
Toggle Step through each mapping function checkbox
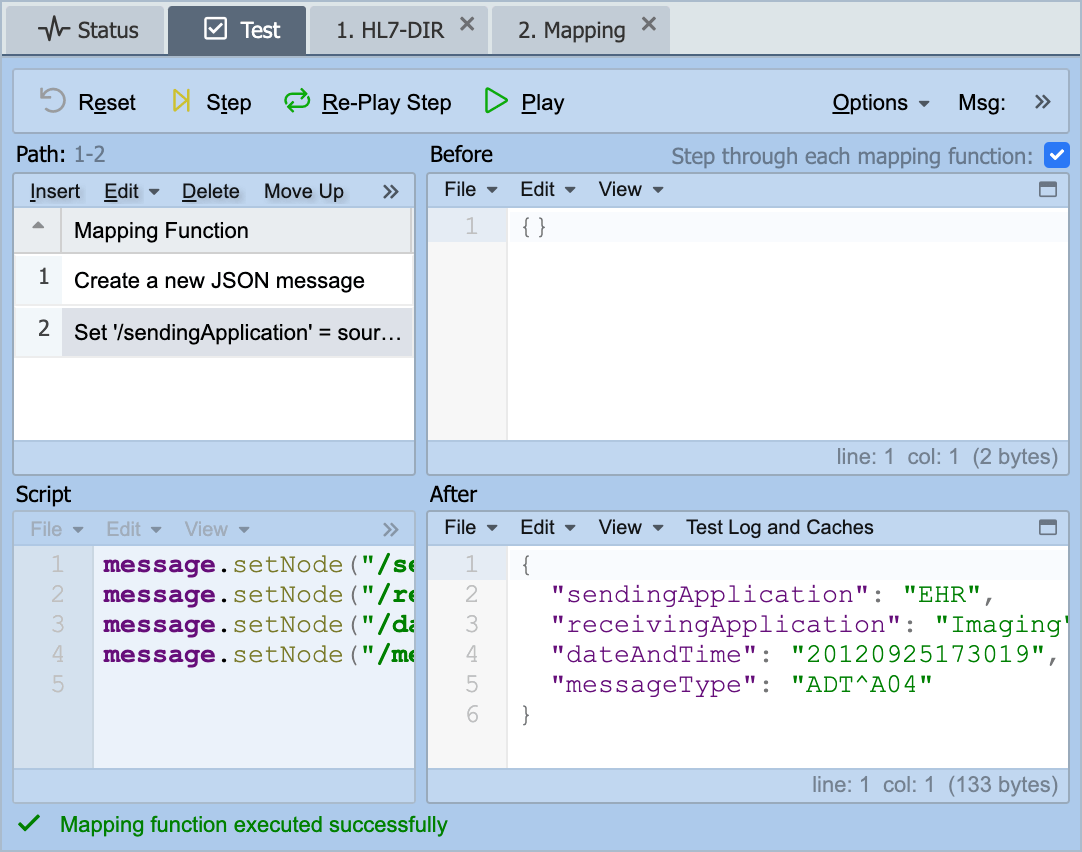tap(1056, 155)
